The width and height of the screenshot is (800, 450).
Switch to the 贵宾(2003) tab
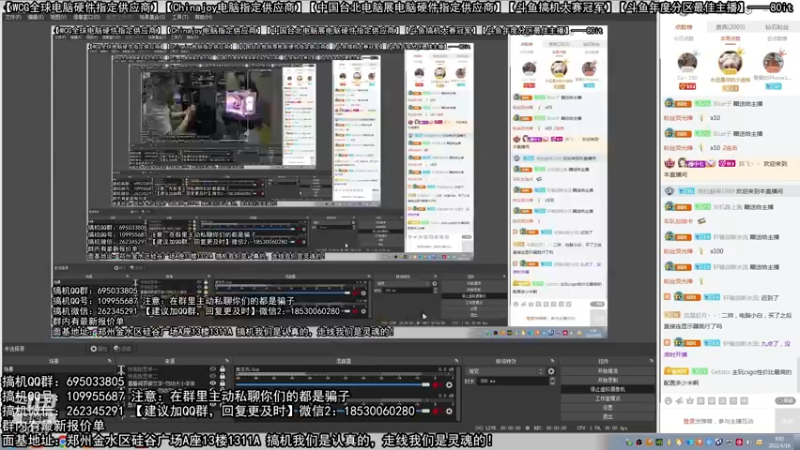730,27
